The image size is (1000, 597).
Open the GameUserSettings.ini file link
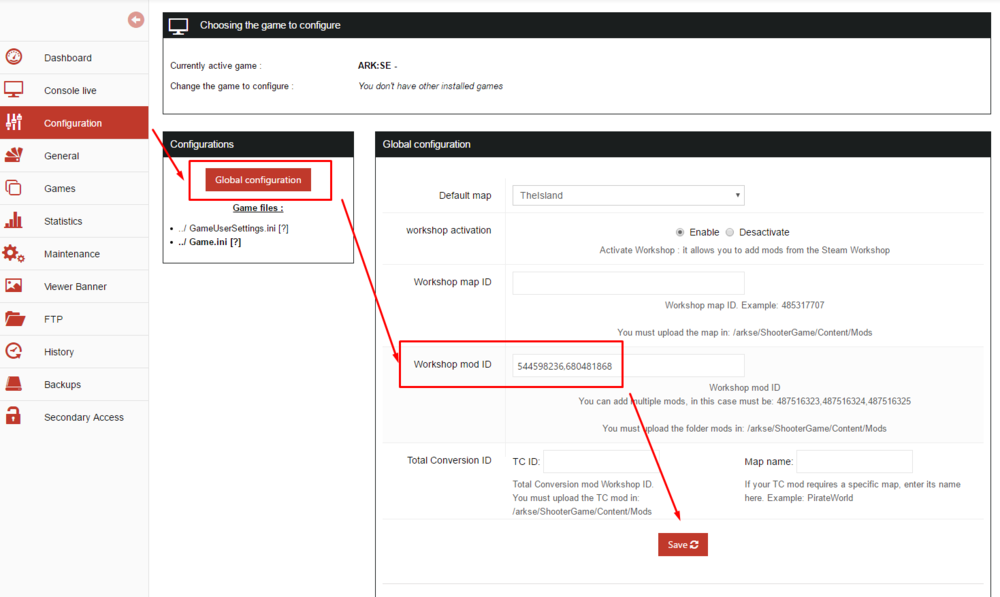point(229,228)
